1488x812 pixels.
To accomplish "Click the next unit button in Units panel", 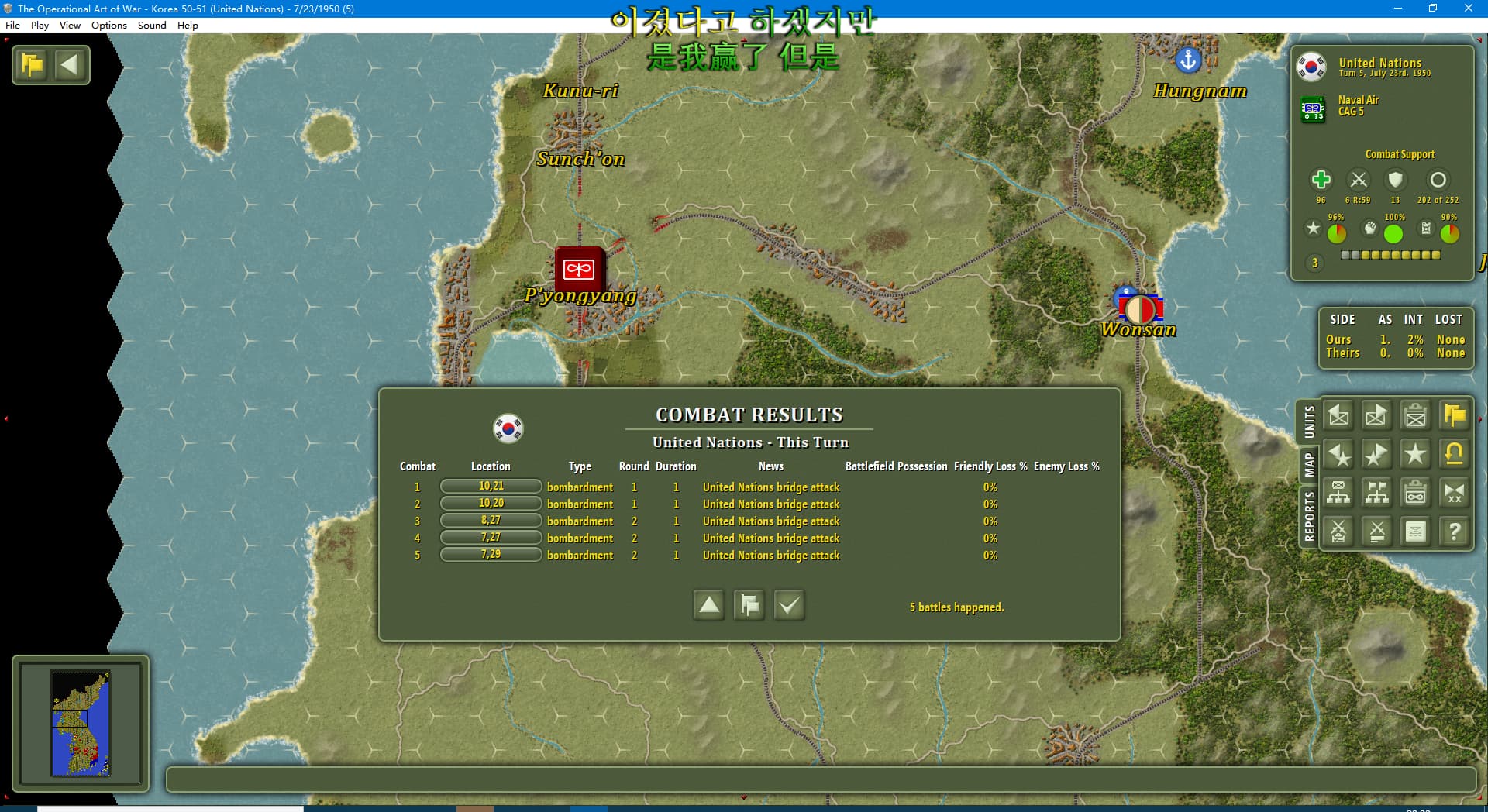I will 1377,416.
